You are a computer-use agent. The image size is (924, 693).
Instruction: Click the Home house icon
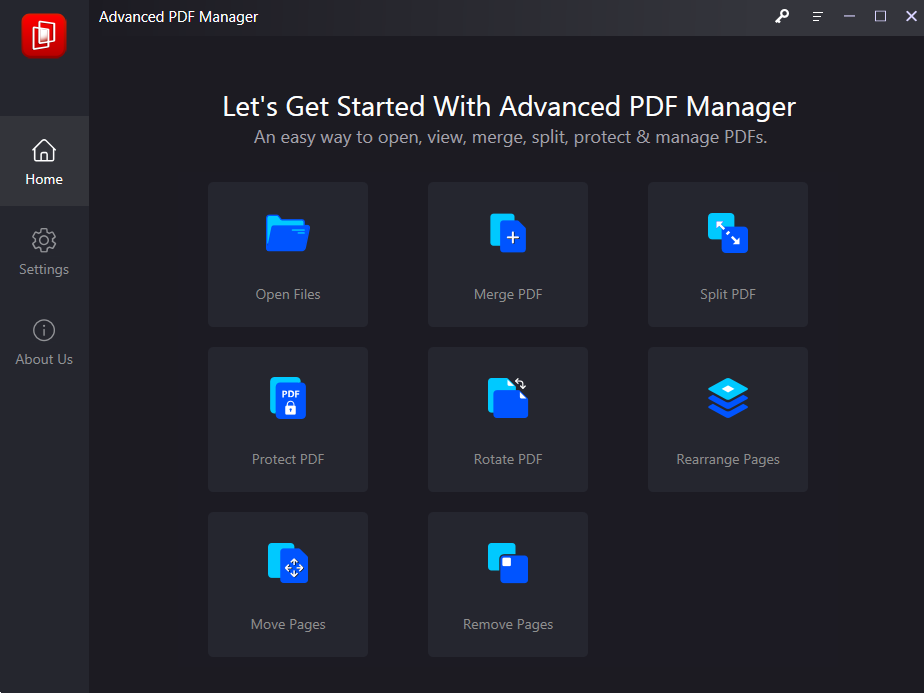44,150
